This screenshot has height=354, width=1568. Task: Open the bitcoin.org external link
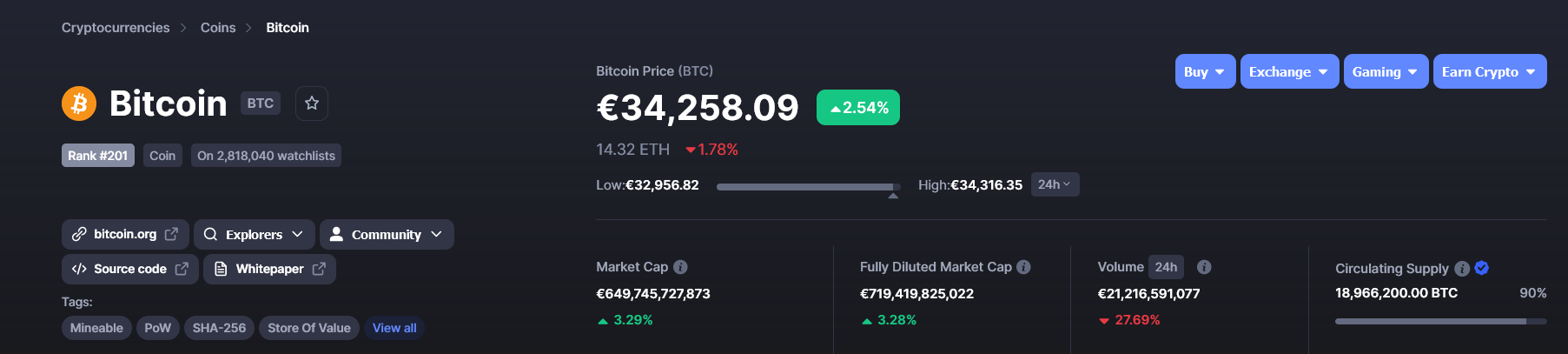(x=125, y=234)
